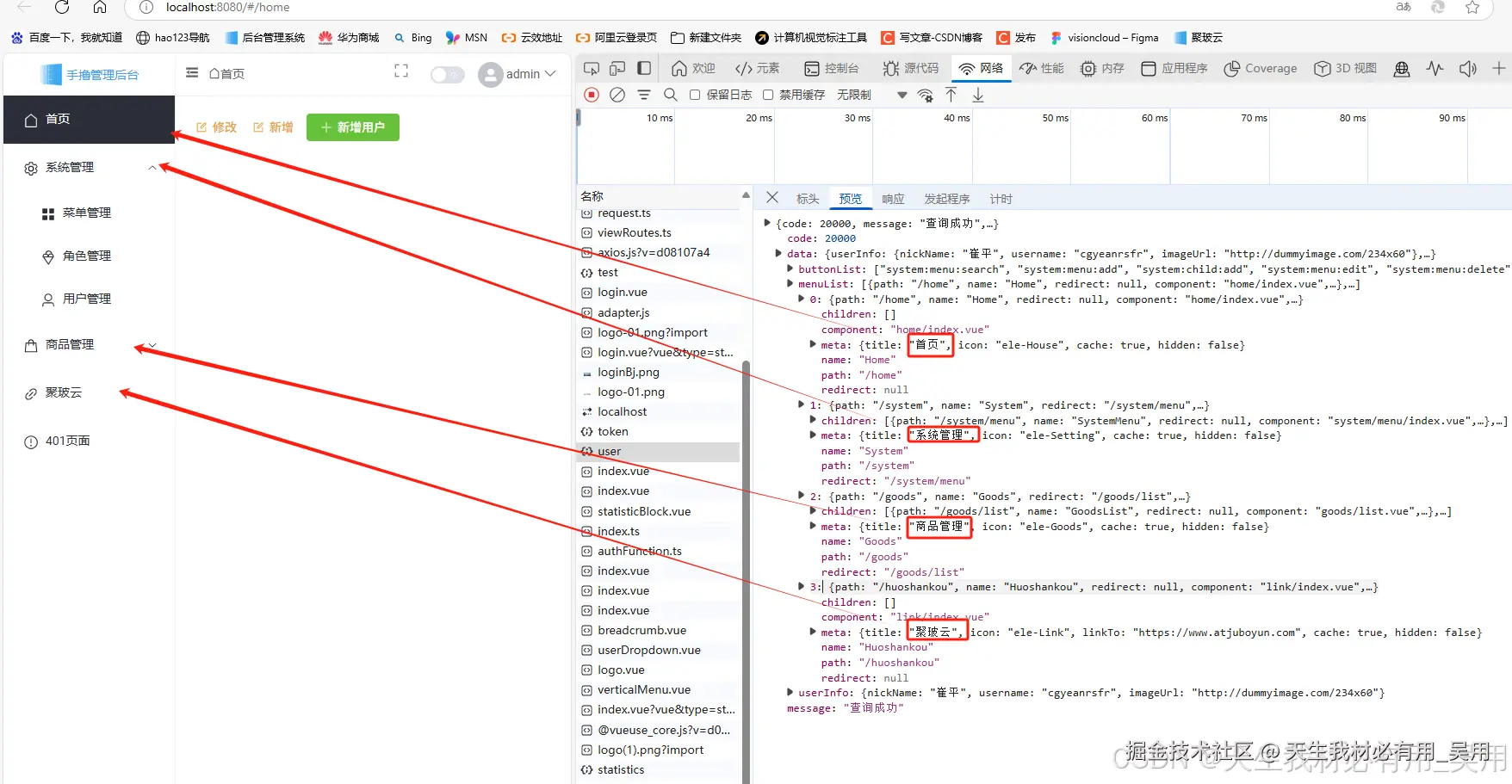Image resolution: width=1512 pixels, height=784 pixels.
Task: Expand the last userInfo node in the preview
Action: click(x=790, y=693)
